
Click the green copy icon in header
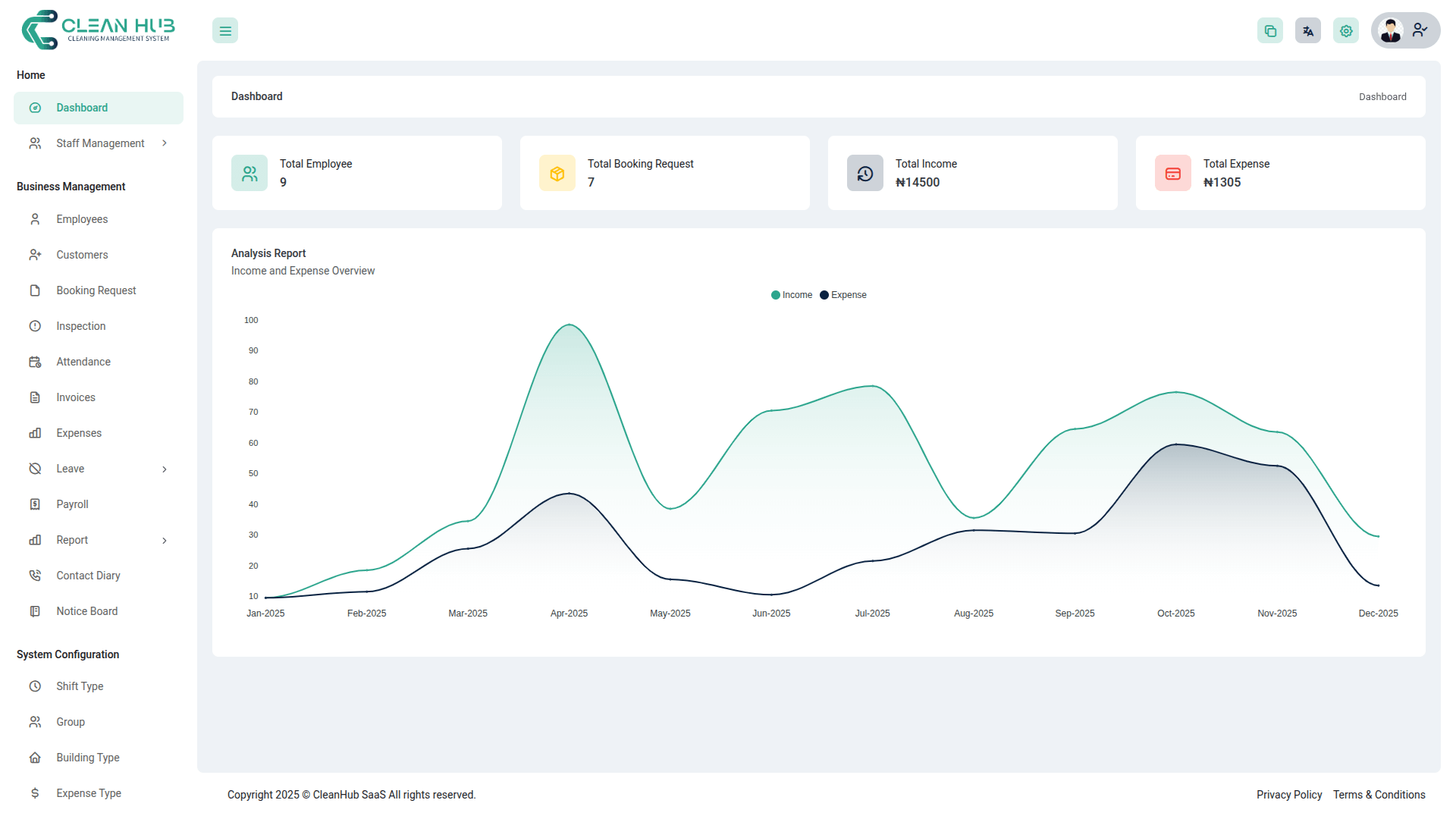pos(1269,31)
